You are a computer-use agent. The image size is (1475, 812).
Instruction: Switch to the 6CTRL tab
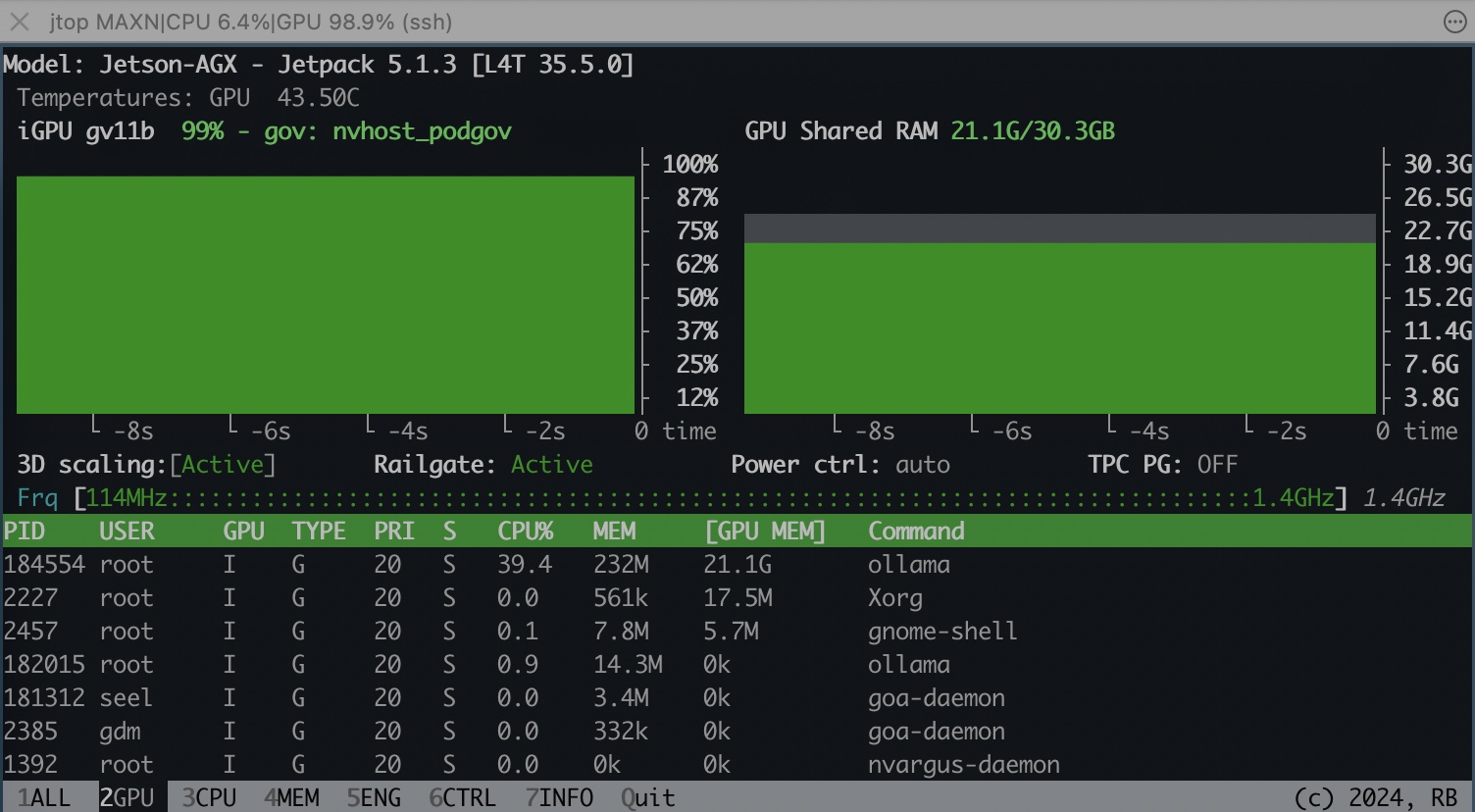click(462, 797)
